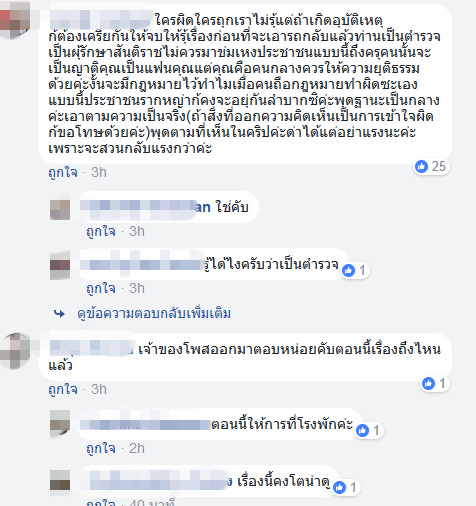Viewport: 476px width, 506px height.
Task: Like the ตอนนี้ให้การที่โรงพักค่ะ reply
Action: (x=101, y=448)
